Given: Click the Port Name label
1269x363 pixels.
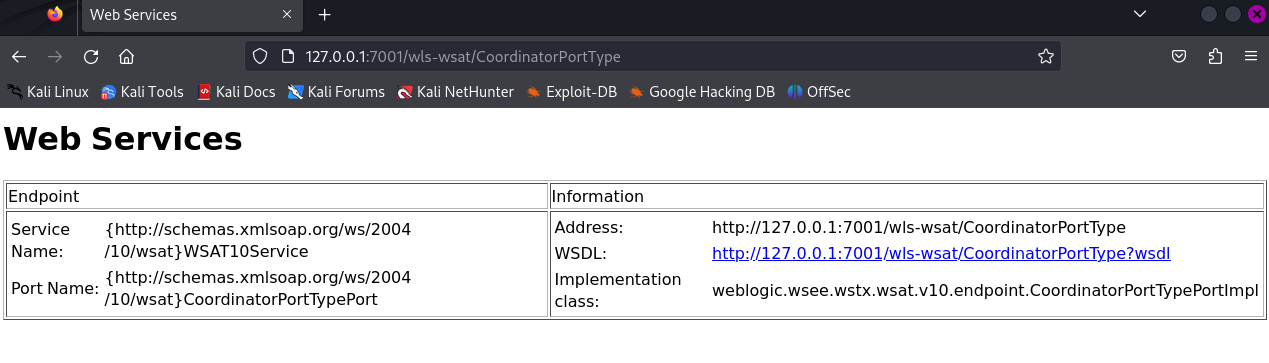Looking at the screenshot, I should tap(54, 288).
